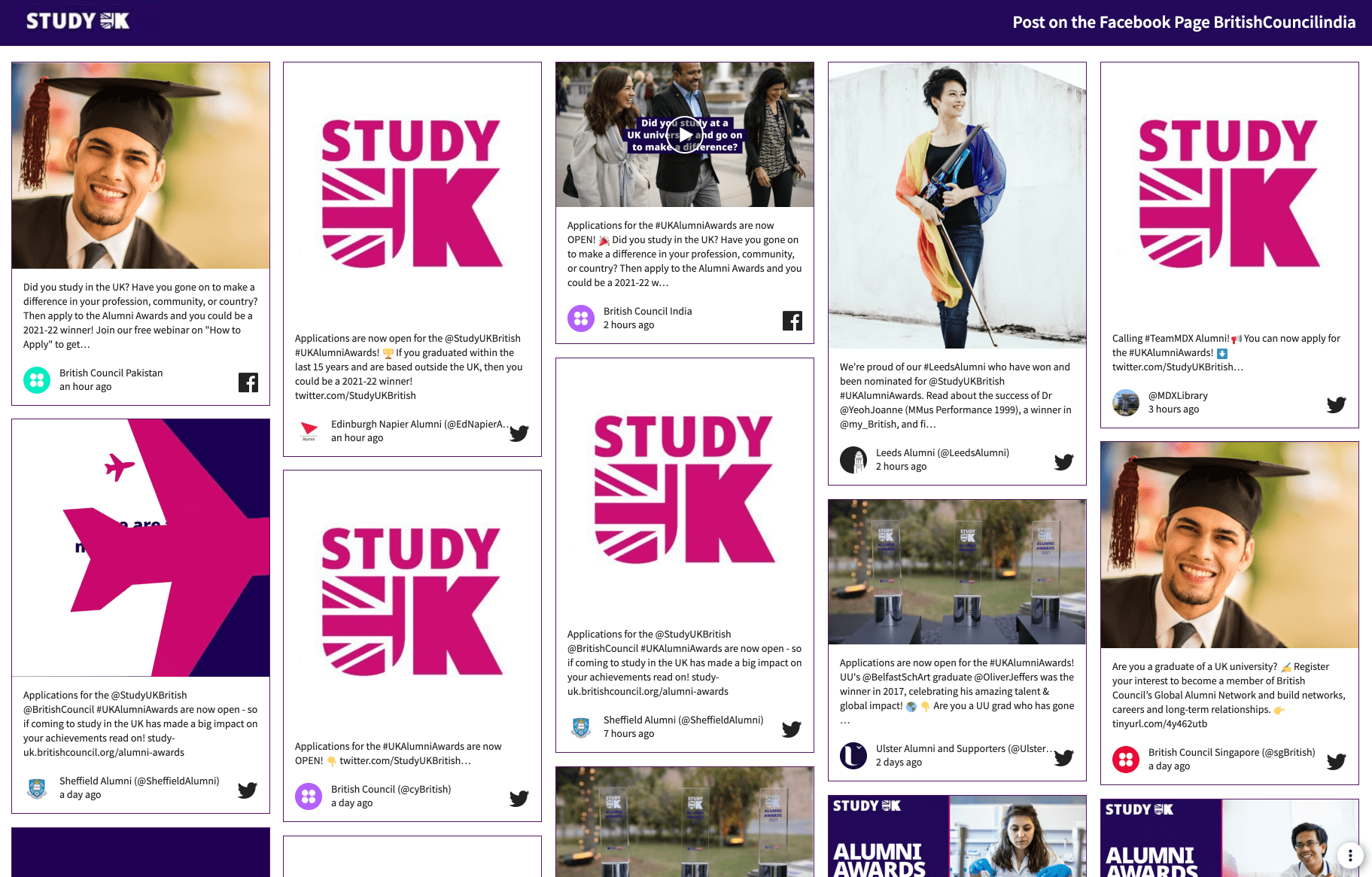Open pink airplane image in Sheffield Alumni post
Viewport: 1372px width, 877px height.
[x=141, y=548]
